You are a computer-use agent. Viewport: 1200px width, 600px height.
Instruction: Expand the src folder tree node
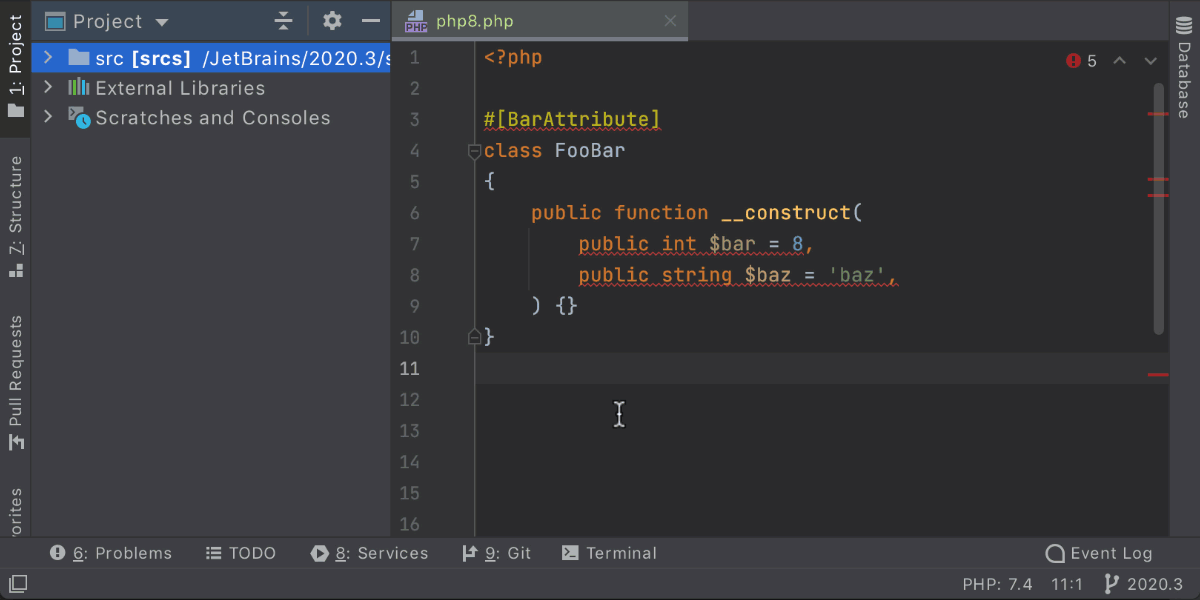48,57
